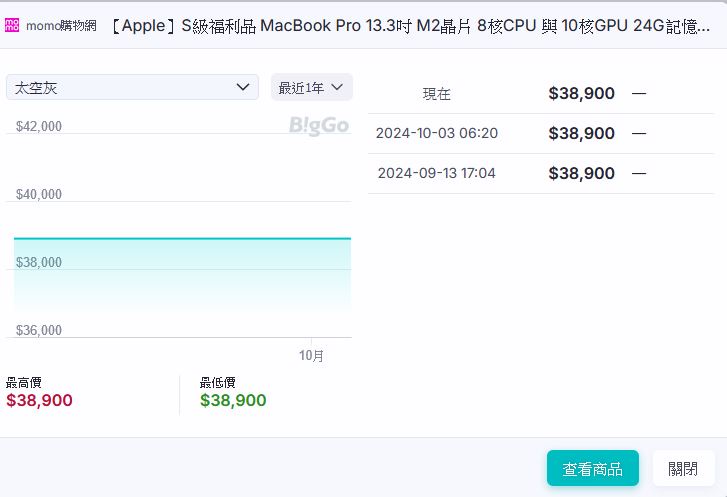Screen dimensions: 727x497
Task: Click the dash indicator on 2024-10-03 row
Action: click(639, 133)
